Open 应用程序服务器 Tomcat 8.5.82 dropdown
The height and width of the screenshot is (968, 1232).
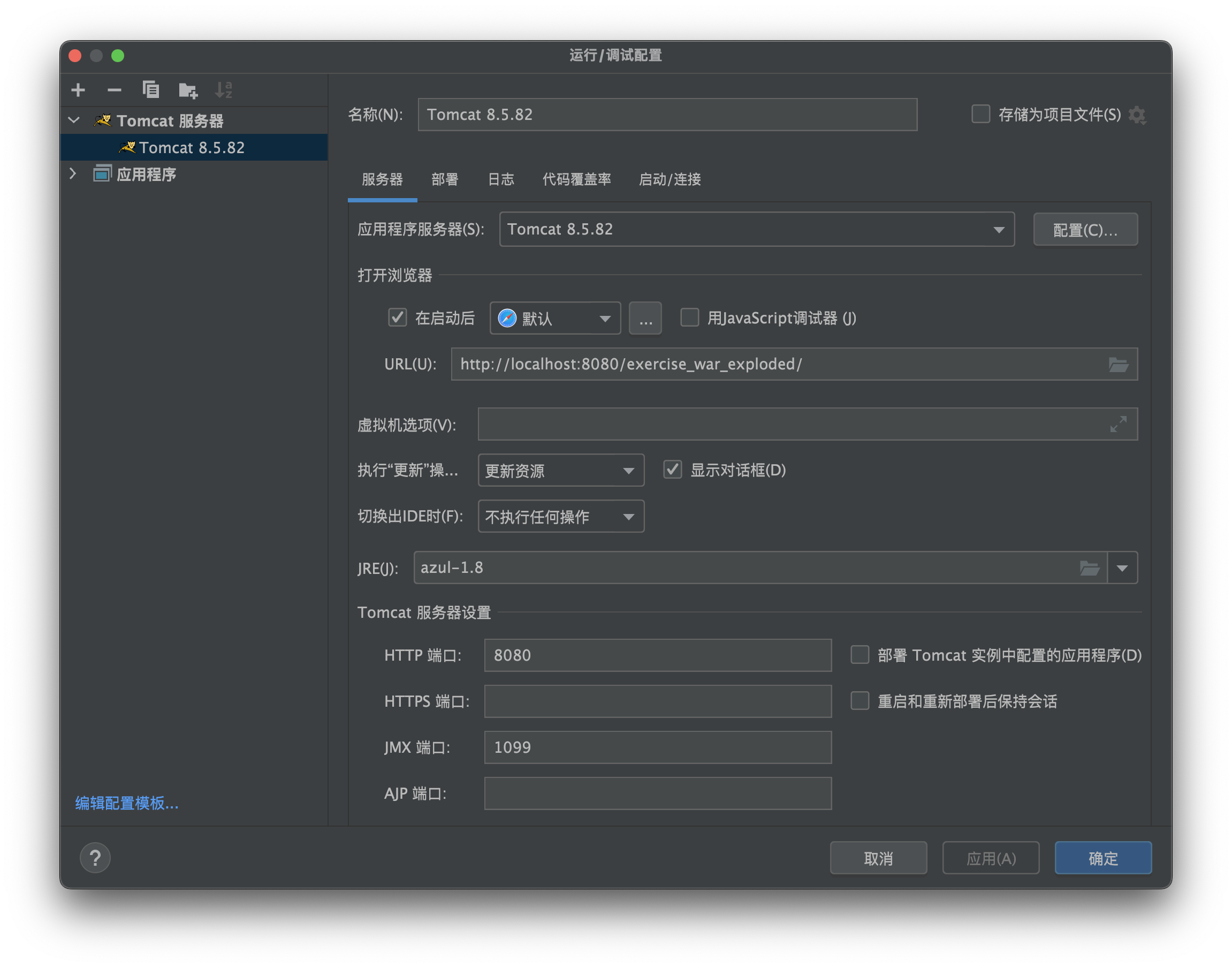(x=757, y=230)
